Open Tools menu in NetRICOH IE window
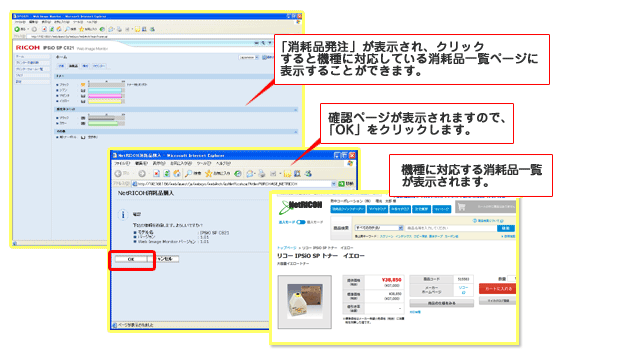The image size is (620, 362). tap(204, 163)
